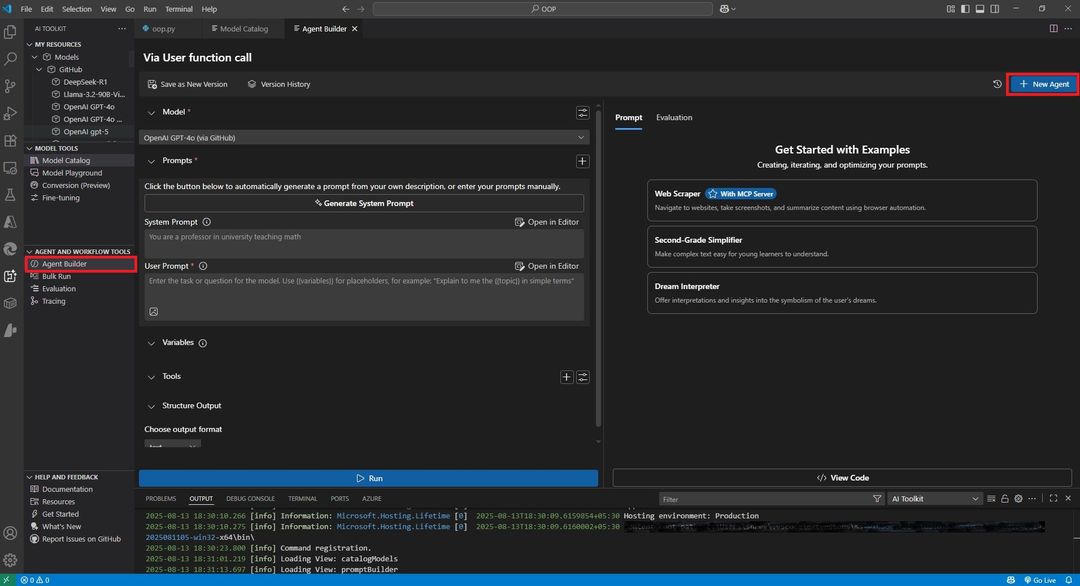Click the filter funnel icon in the output panel
The image size is (1080, 586).
tap(877, 499)
